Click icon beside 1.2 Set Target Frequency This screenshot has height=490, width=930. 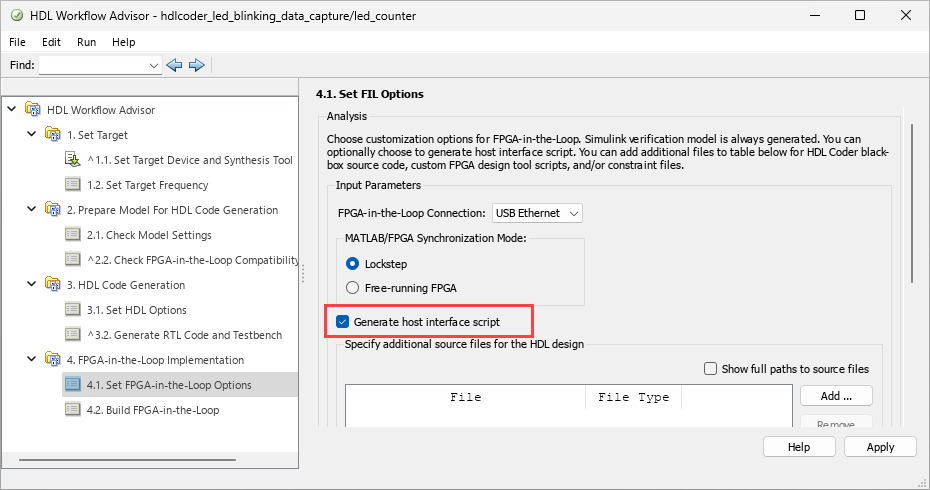(72, 184)
